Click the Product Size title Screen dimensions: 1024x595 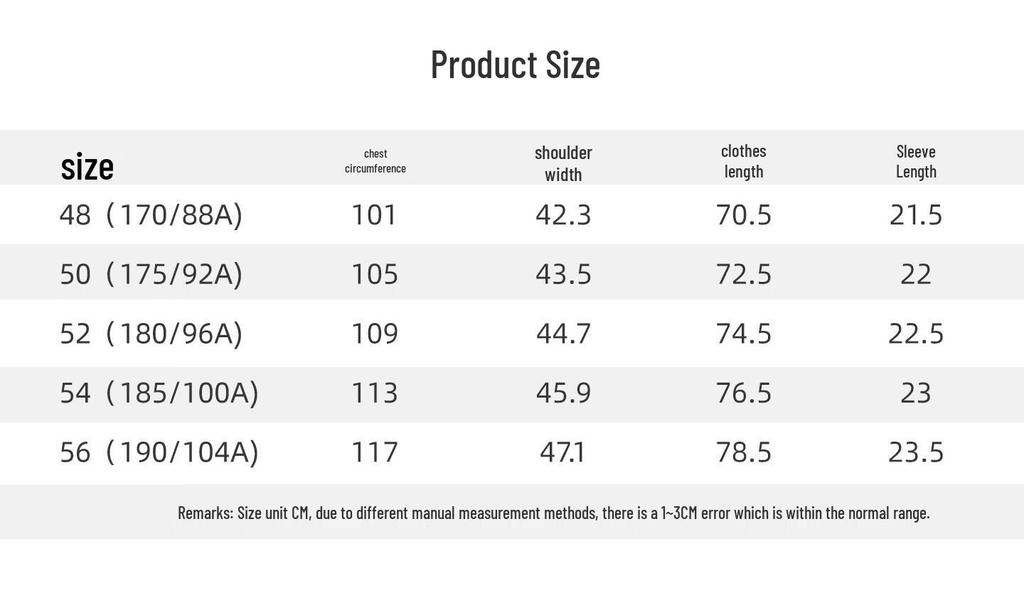click(x=515, y=65)
